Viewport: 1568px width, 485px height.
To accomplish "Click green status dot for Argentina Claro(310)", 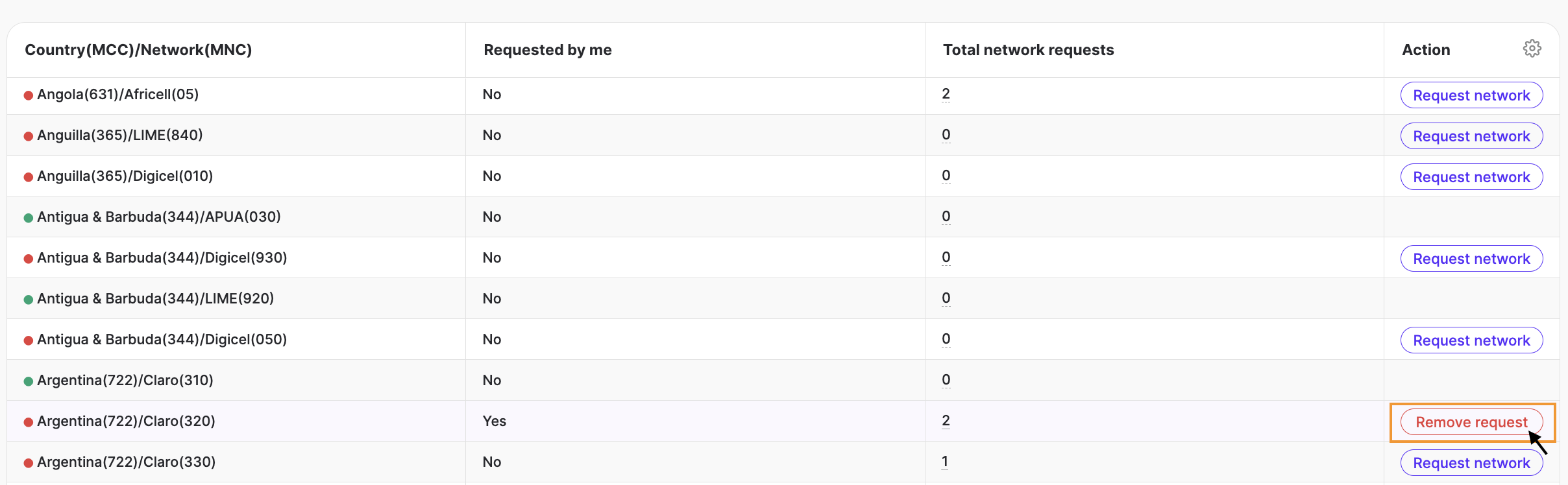I will click(x=29, y=381).
